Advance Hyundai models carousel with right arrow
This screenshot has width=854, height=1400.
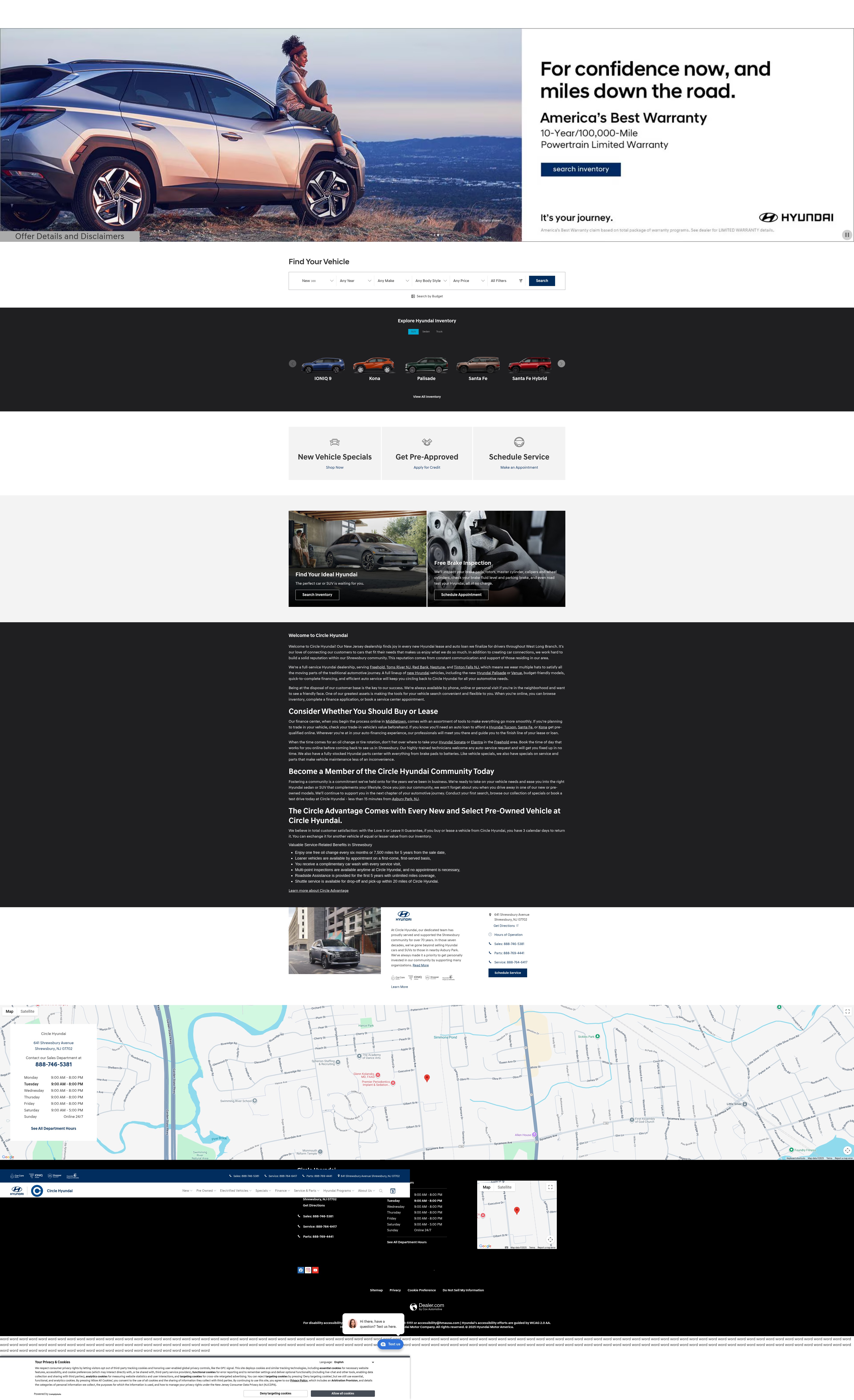click(x=561, y=364)
